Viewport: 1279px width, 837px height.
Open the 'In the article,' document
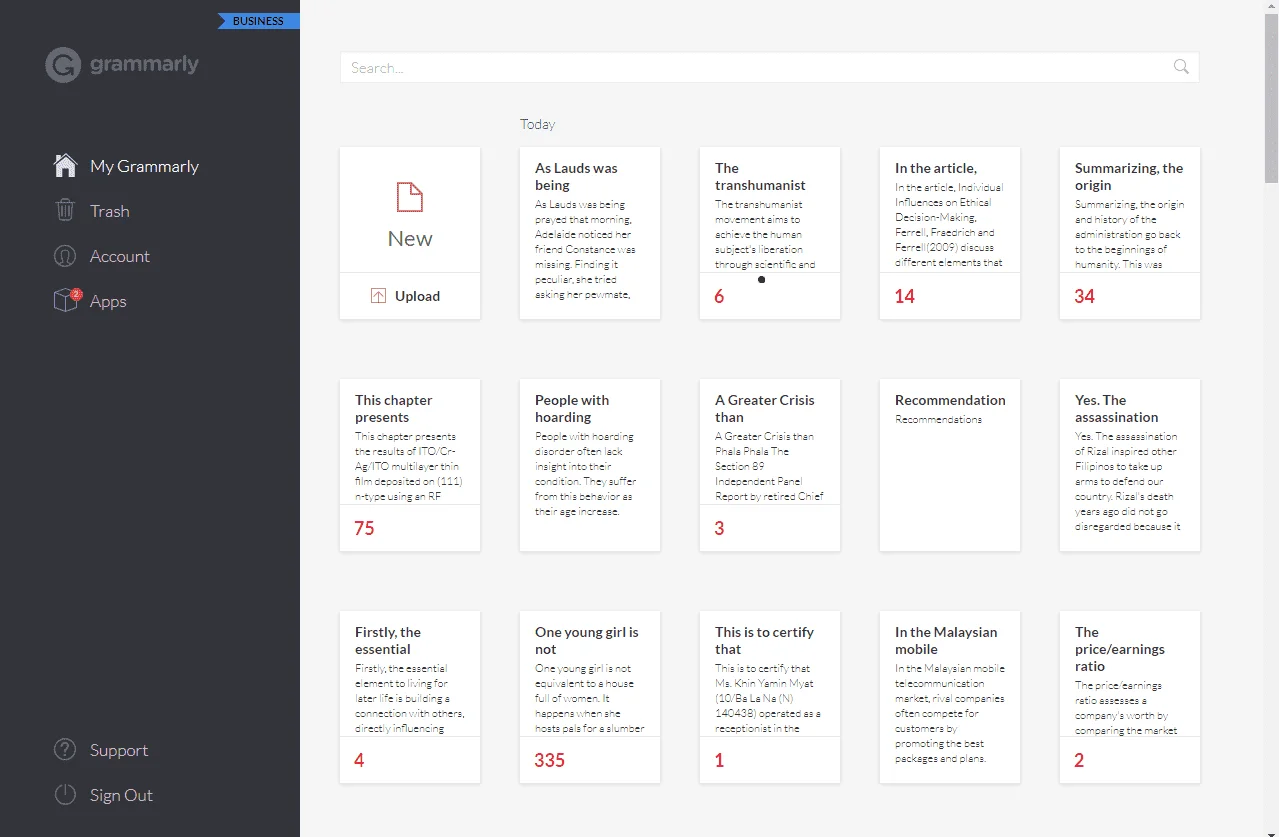[x=950, y=233]
